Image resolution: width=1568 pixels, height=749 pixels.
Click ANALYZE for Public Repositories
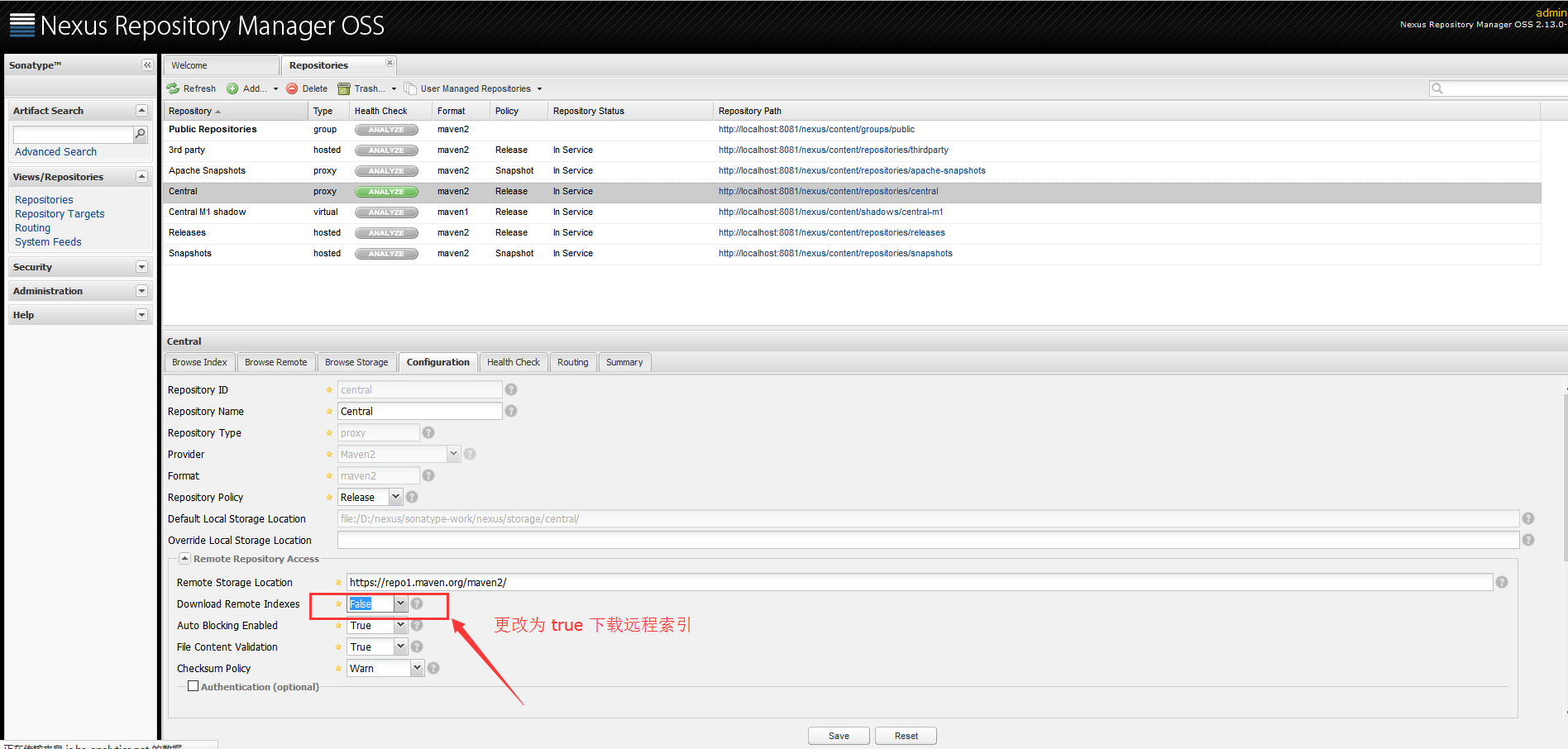pos(386,130)
